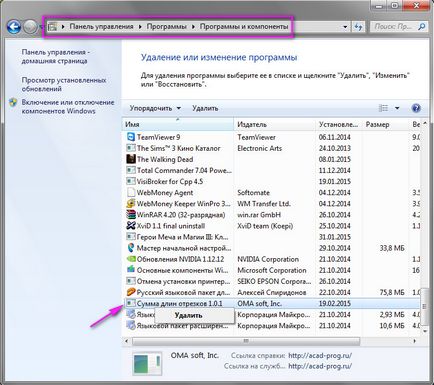
Task: Open the Ссылка справки acad-prog.ru link
Action: [320, 356]
